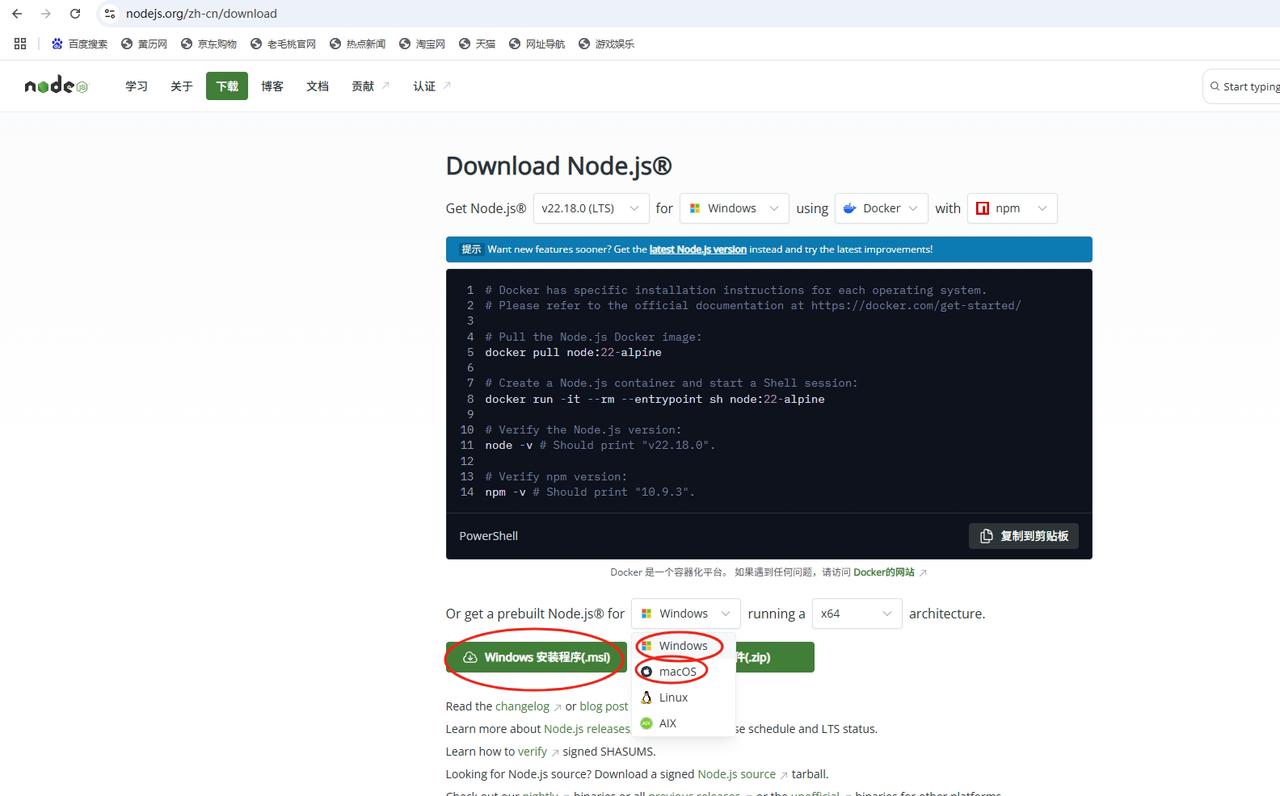This screenshot has height=796, width=1280.
Task: Expand the x64 architecture dropdown
Action: [x=856, y=614]
